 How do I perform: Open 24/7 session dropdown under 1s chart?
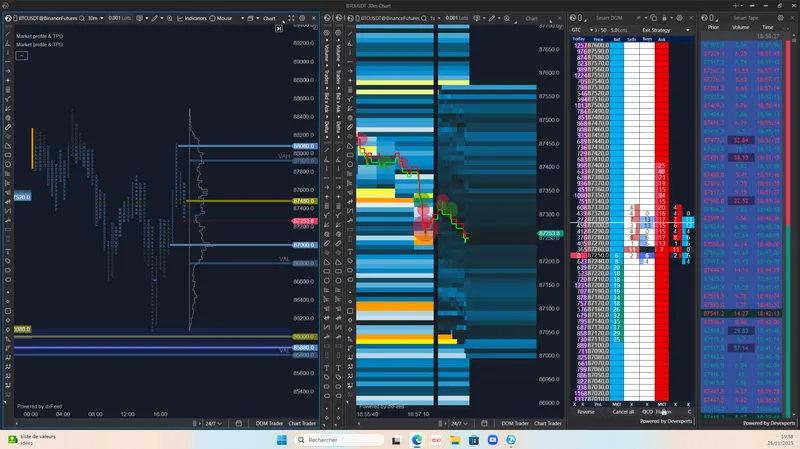(x=459, y=423)
